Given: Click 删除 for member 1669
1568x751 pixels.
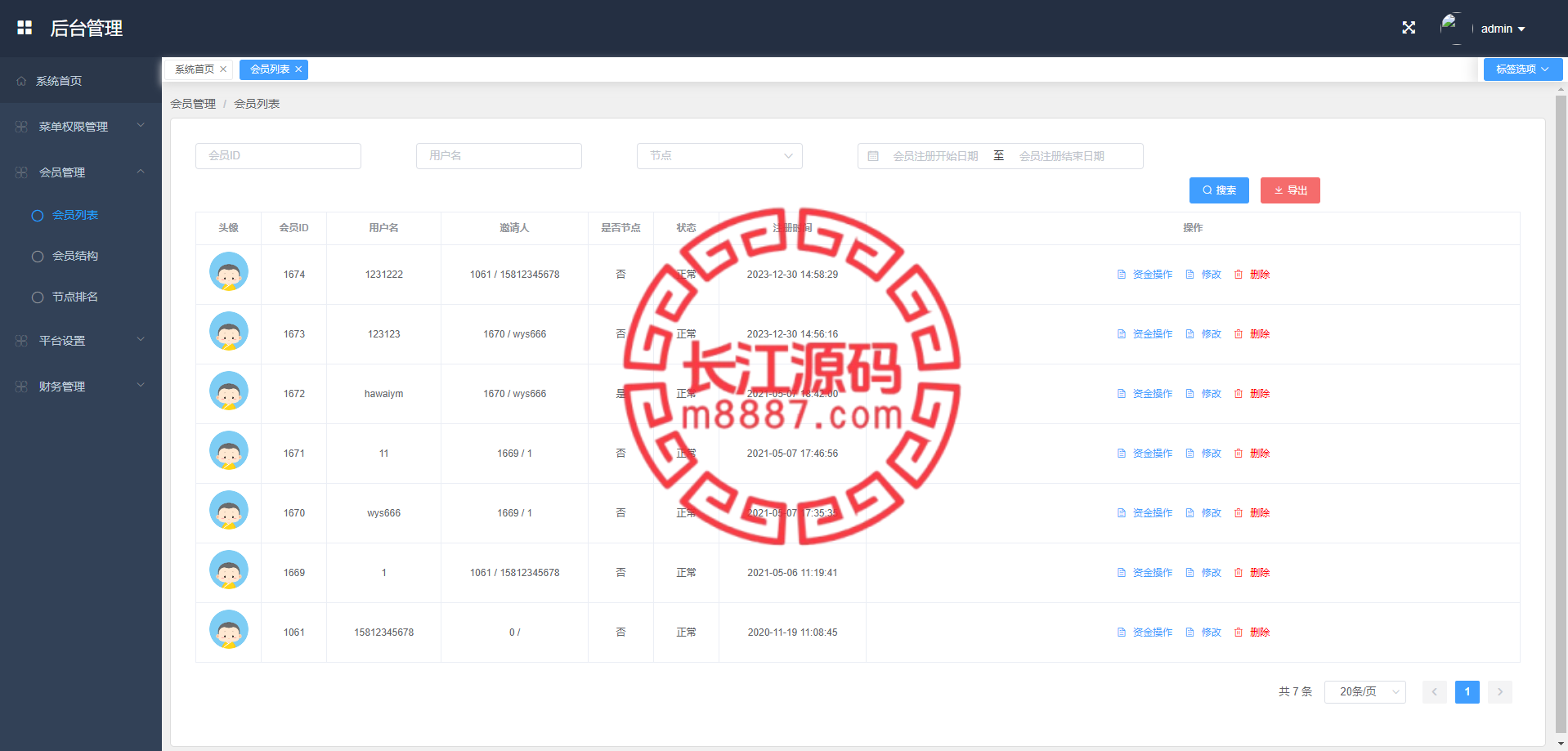Looking at the screenshot, I should click(x=1252, y=573).
